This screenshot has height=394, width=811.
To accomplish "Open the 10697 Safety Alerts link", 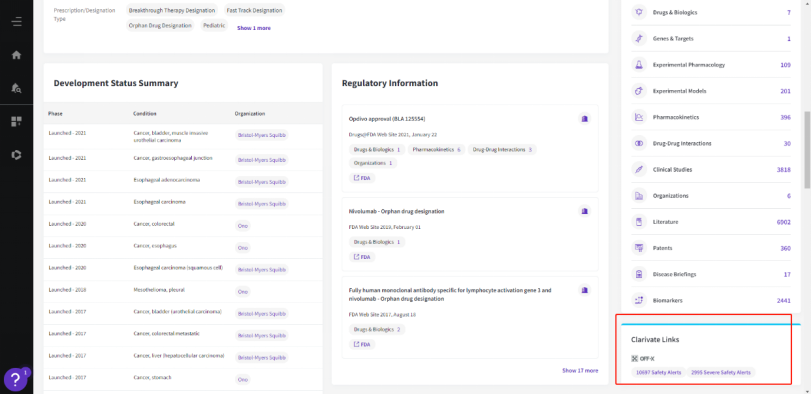I will pos(659,372).
